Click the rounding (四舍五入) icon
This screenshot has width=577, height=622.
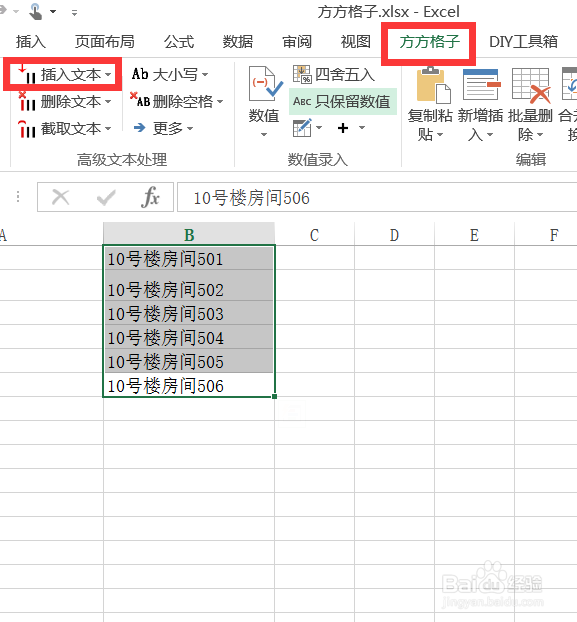click(302, 74)
